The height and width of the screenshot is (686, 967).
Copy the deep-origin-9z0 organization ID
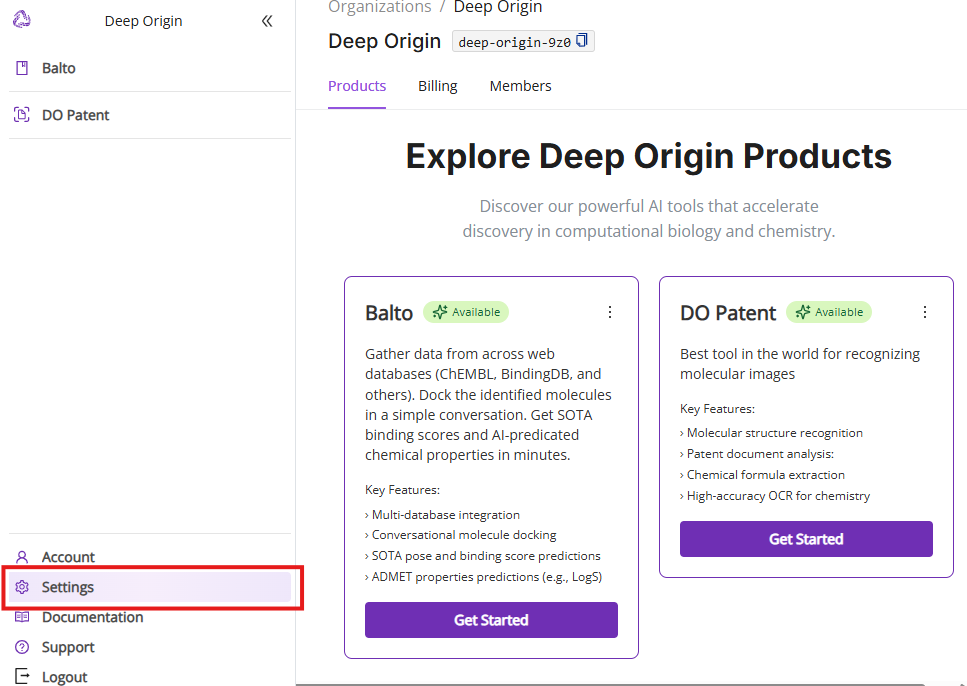583,41
